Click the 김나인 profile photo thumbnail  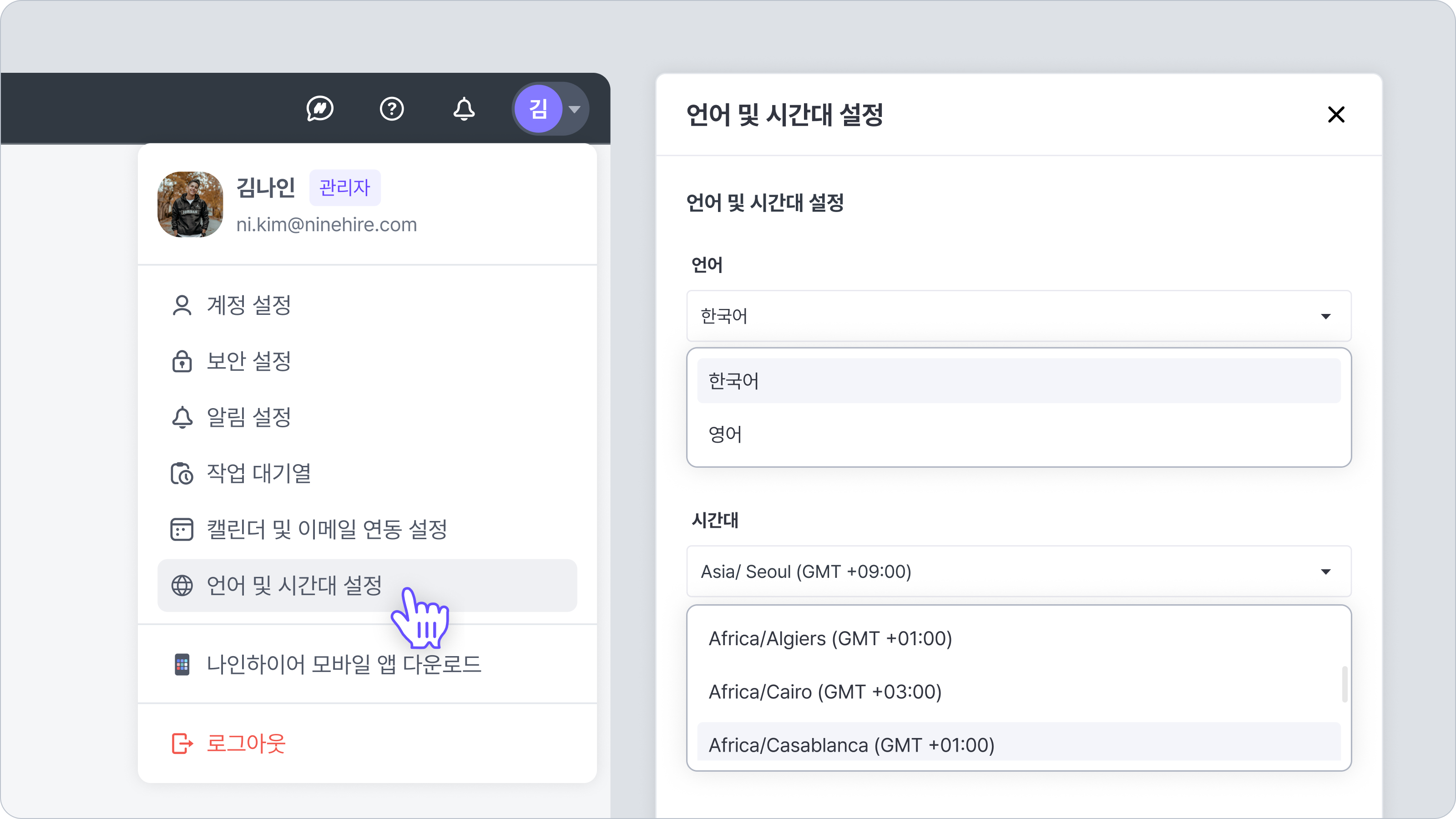[190, 205]
